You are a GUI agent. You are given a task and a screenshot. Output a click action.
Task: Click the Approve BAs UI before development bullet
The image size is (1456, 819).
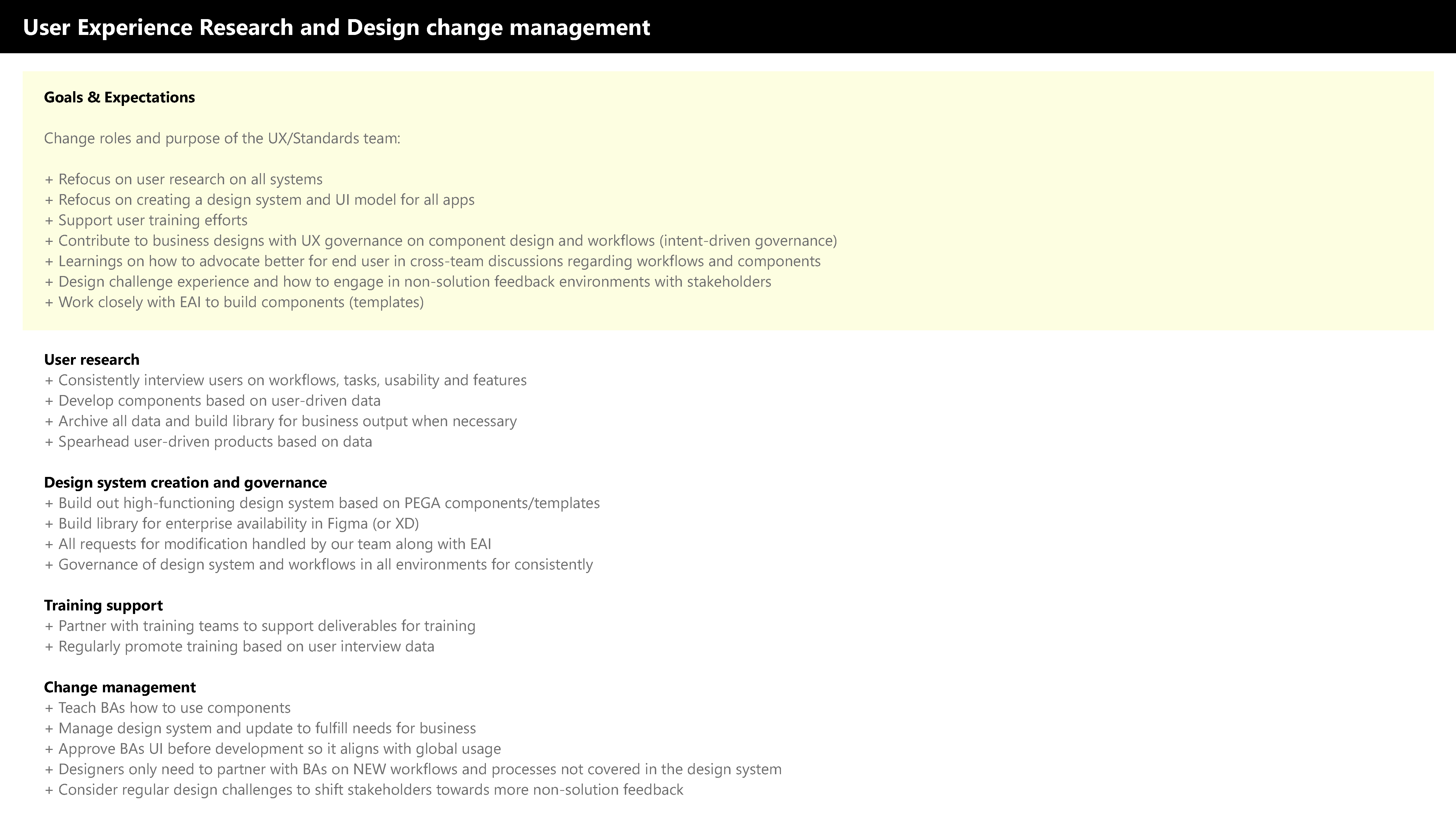tap(272, 749)
